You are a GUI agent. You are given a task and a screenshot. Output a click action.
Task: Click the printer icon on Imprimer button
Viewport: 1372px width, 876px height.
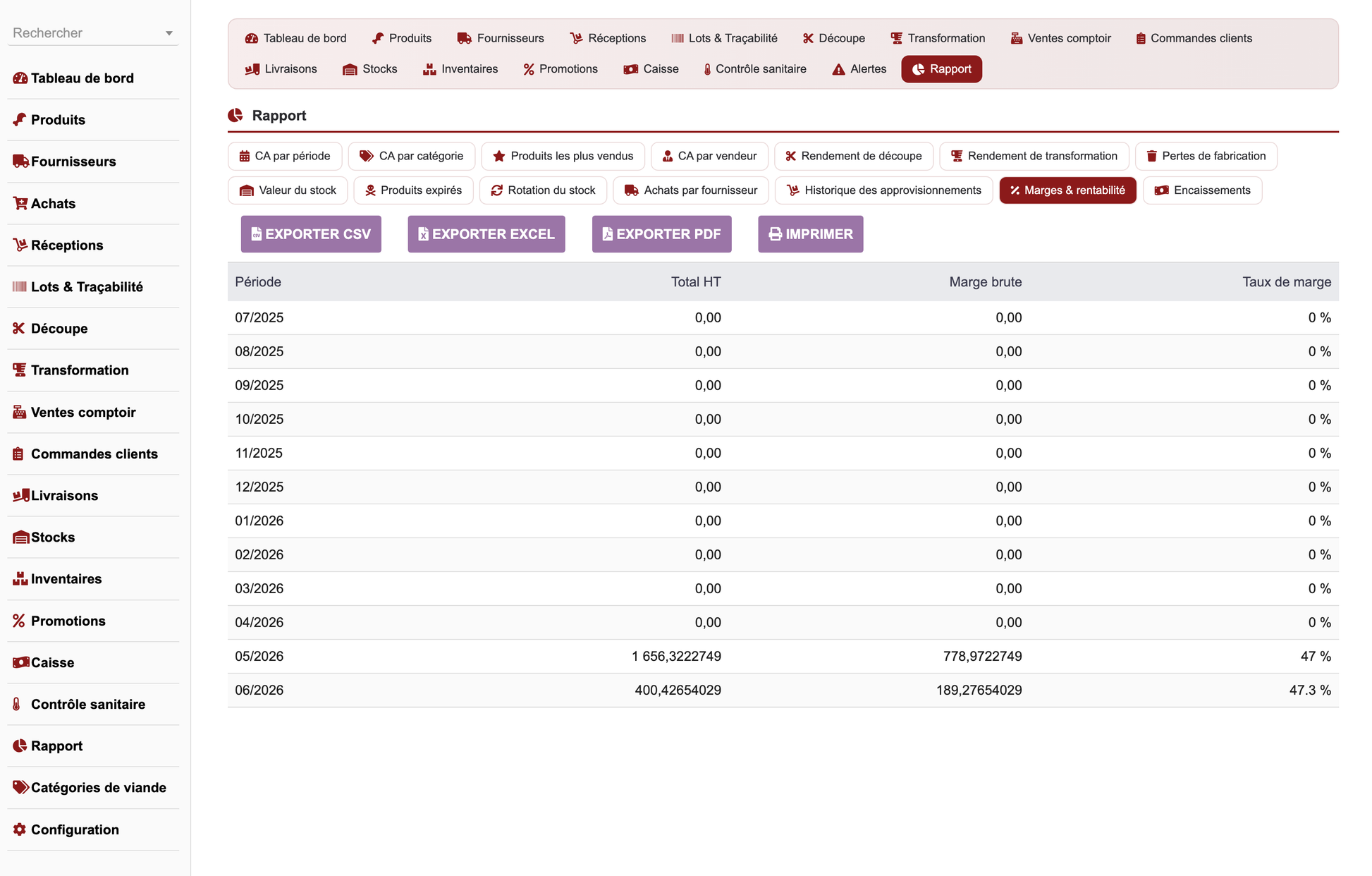pyautogui.click(x=775, y=234)
